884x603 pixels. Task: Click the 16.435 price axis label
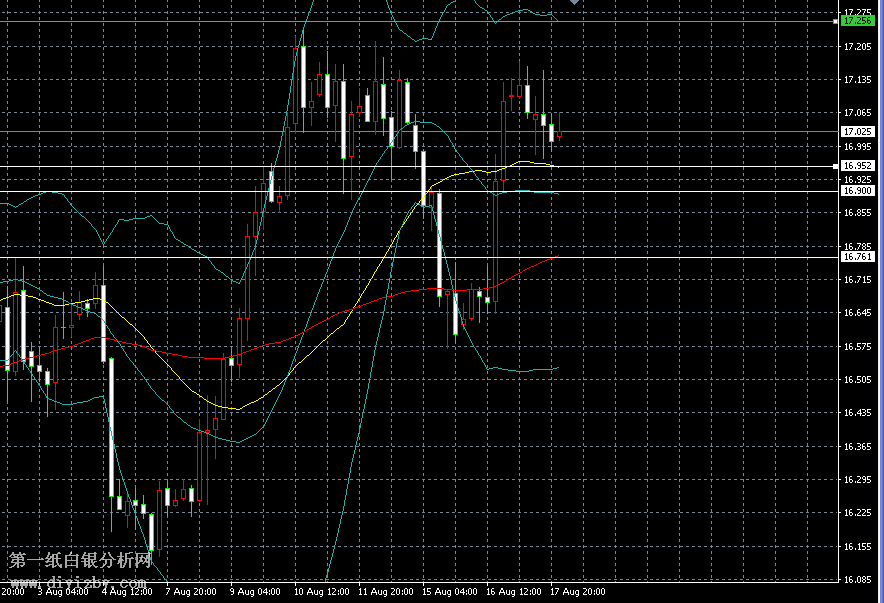coord(857,413)
